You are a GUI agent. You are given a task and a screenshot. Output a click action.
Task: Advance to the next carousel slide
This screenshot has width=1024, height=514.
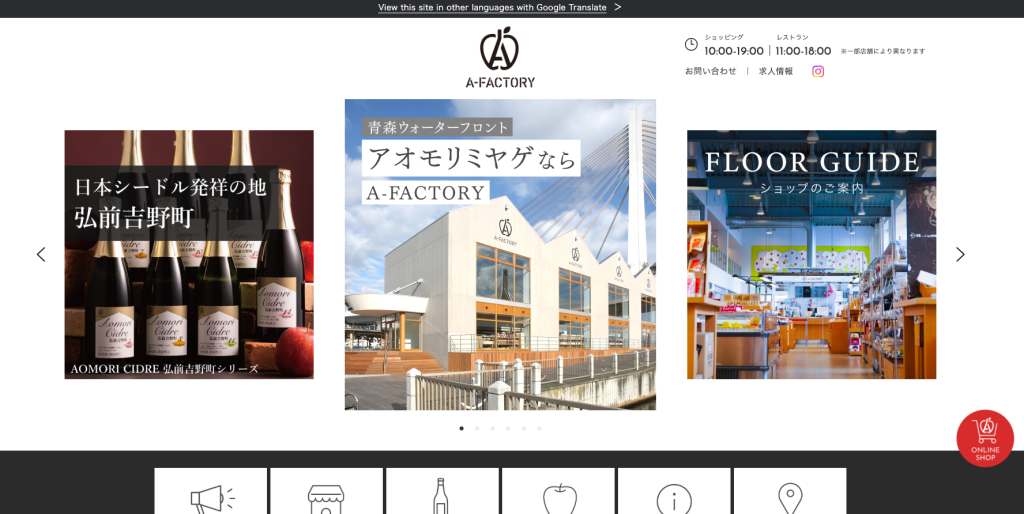pos(960,254)
